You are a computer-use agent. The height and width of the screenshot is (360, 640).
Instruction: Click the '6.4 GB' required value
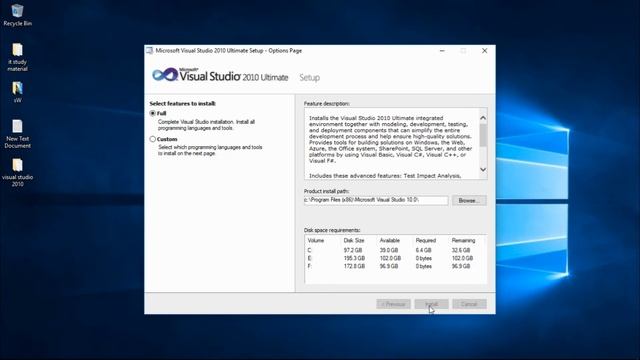tap(424, 250)
